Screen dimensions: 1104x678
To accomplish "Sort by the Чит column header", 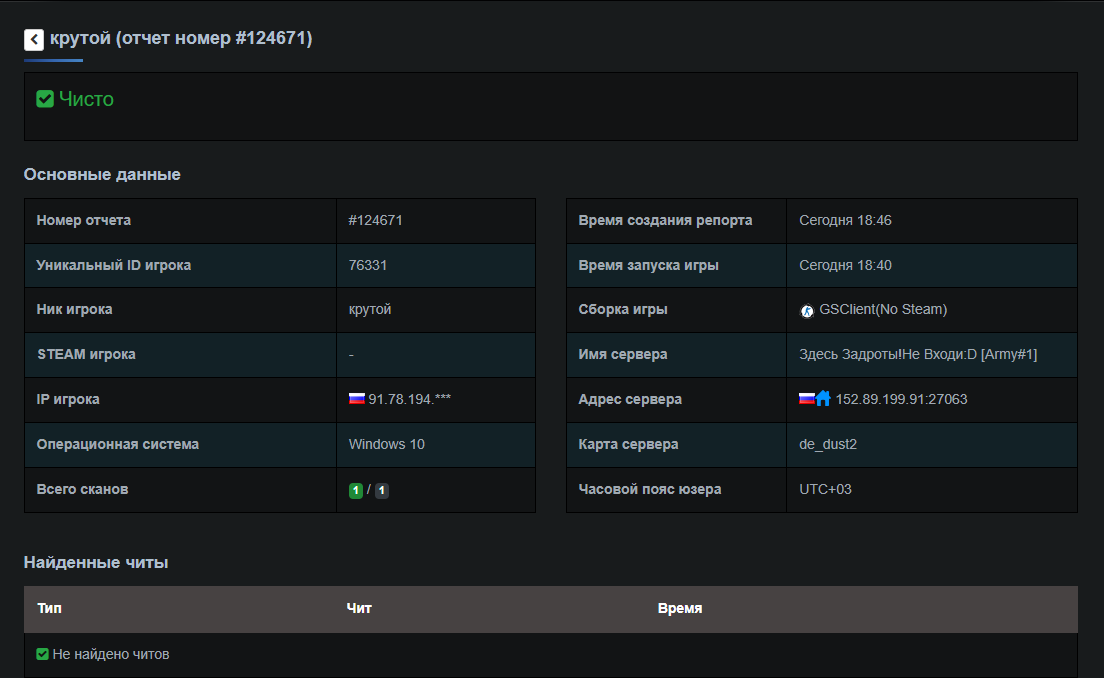I will pos(359,608).
